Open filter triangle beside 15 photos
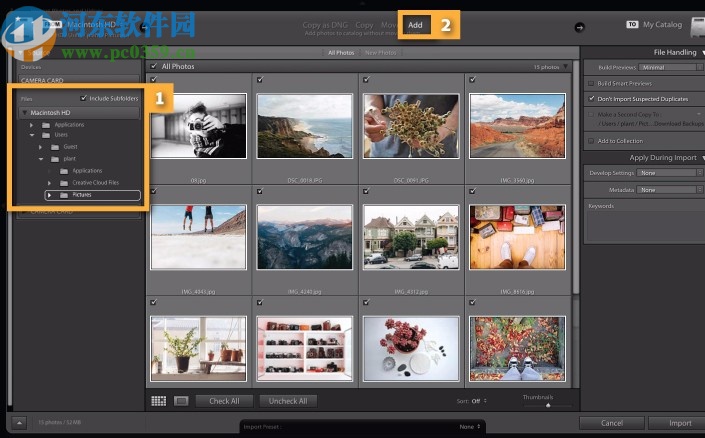Image resolution: width=705 pixels, height=438 pixels. tap(566, 67)
